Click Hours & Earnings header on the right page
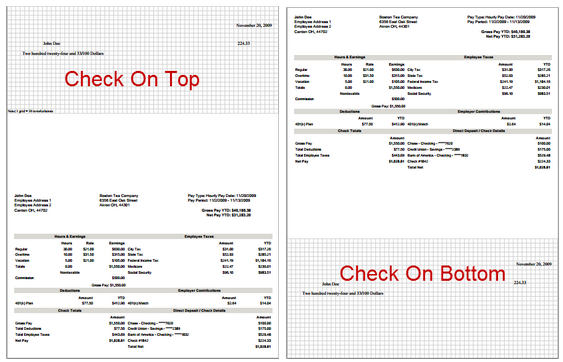 tap(350, 57)
